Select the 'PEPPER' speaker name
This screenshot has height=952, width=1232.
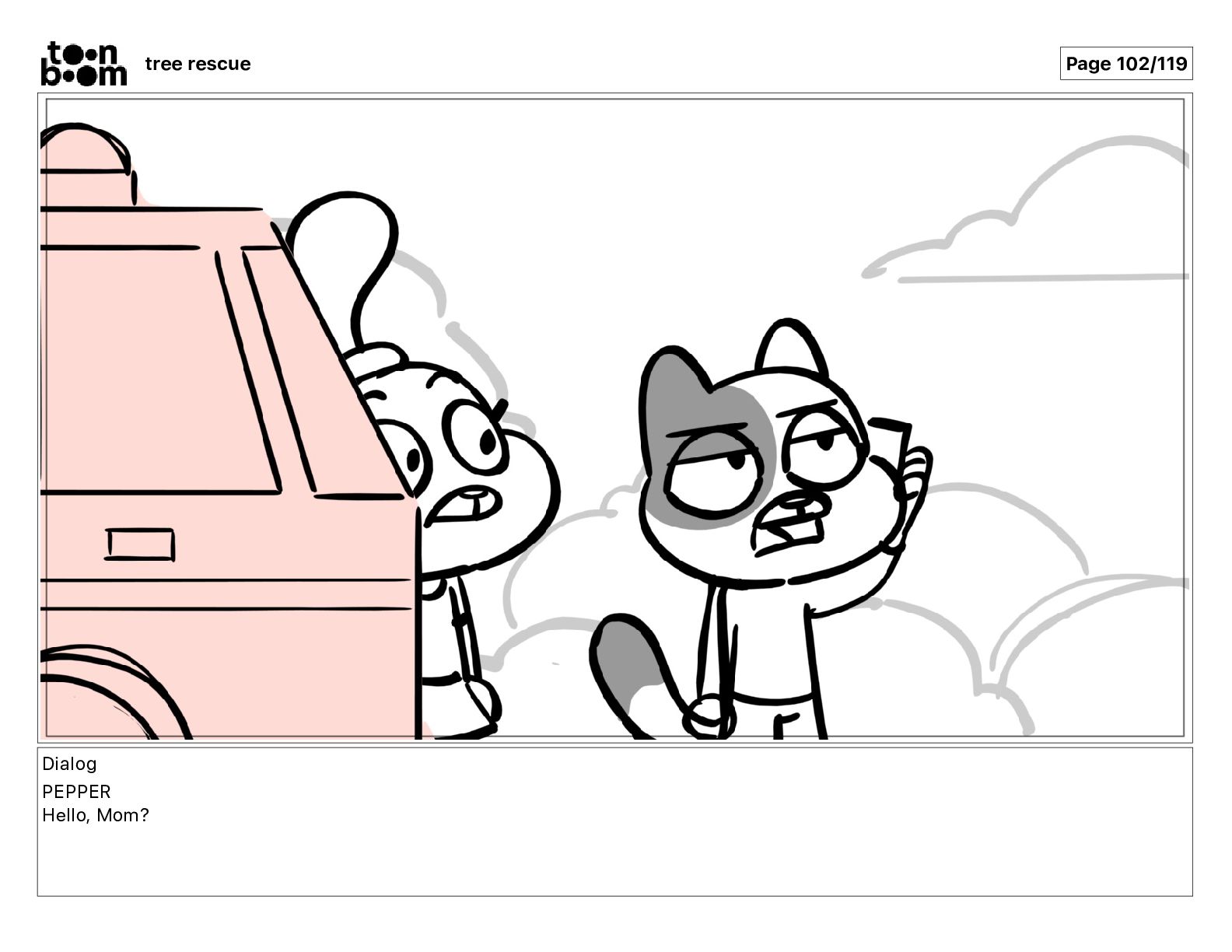click(x=76, y=792)
